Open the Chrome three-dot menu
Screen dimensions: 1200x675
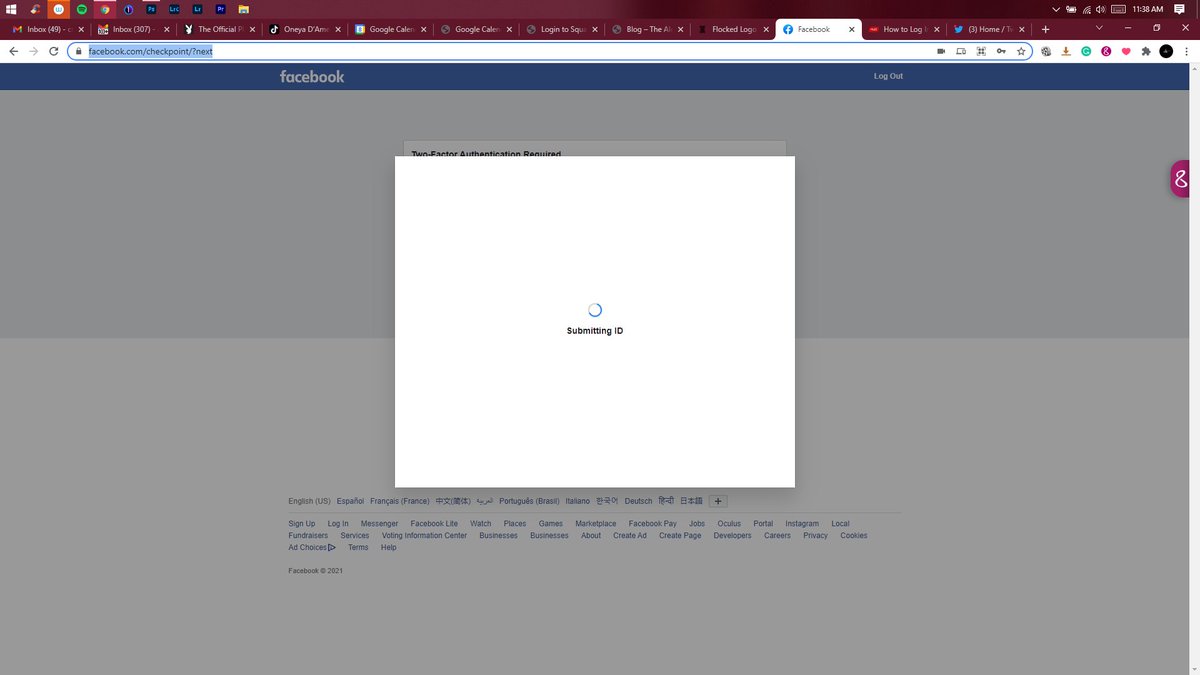tap(1187, 51)
